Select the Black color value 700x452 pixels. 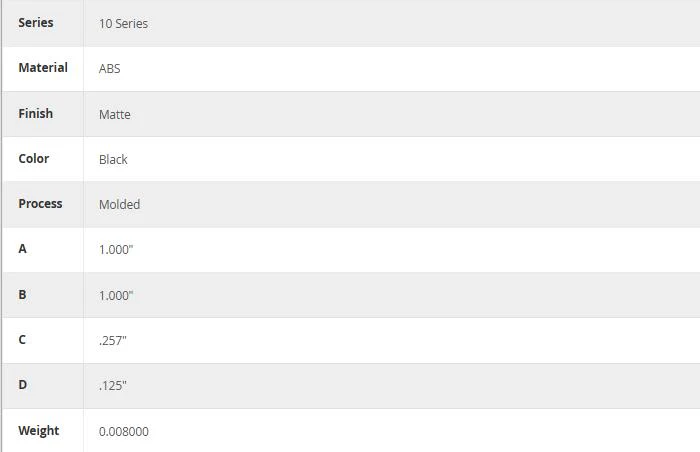[x=113, y=159]
